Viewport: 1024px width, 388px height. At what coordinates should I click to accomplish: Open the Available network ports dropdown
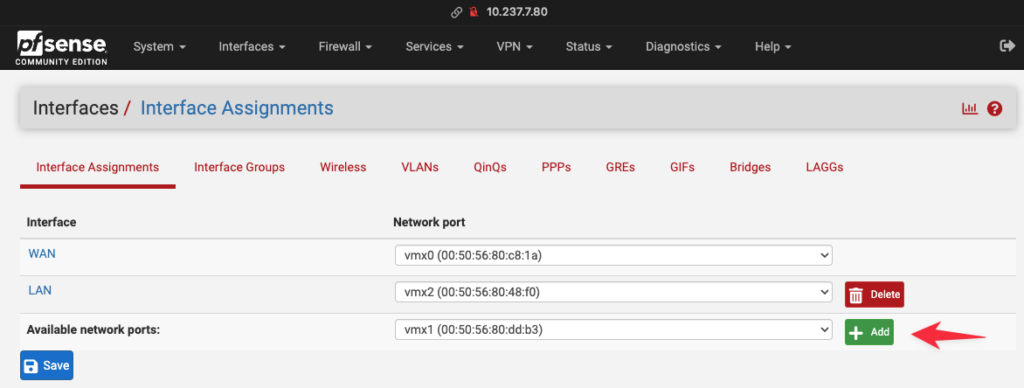point(613,331)
